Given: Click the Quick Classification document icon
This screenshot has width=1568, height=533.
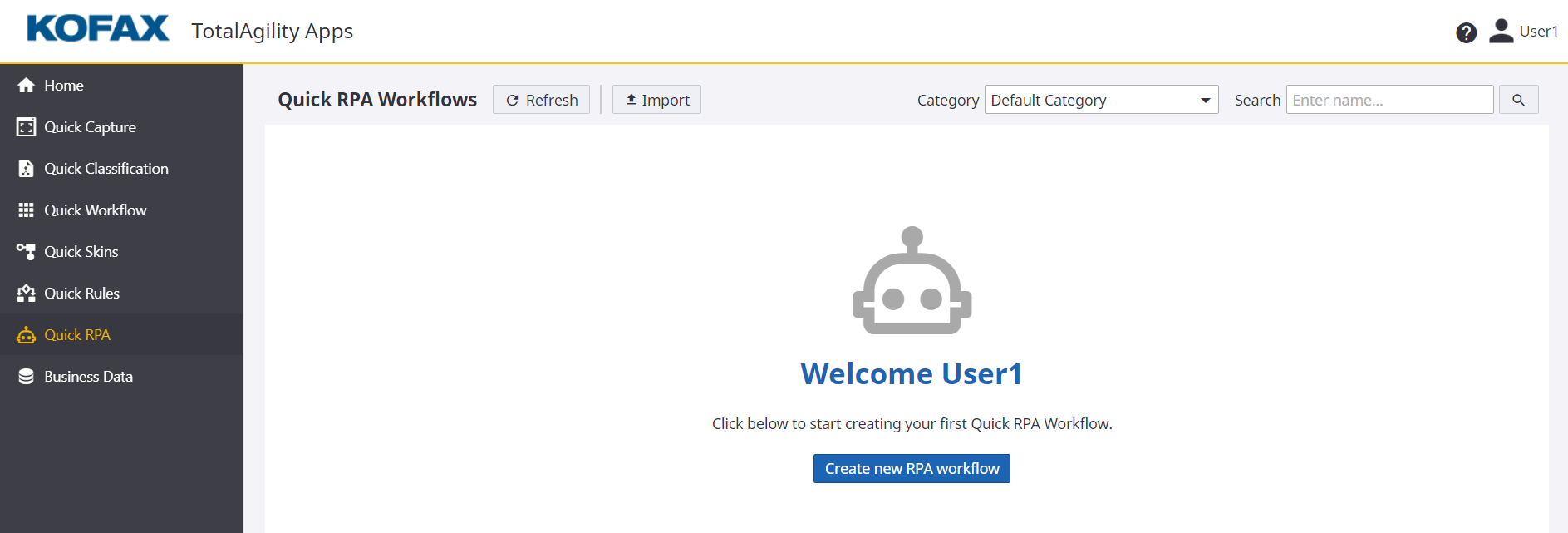Looking at the screenshot, I should point(27,169).
